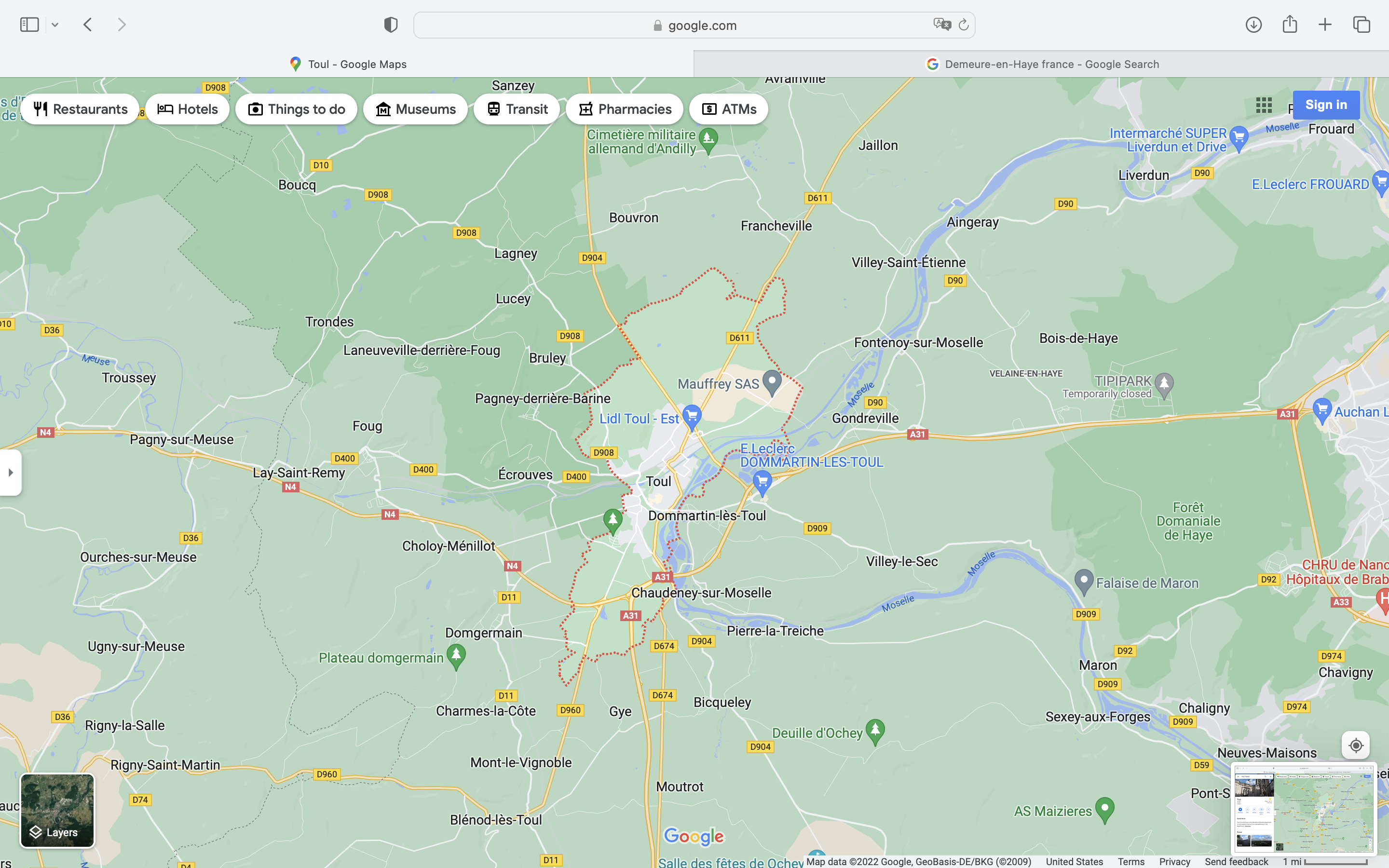
Task: Toggle satellite view with the Layers button
Action: pos(57,810)
